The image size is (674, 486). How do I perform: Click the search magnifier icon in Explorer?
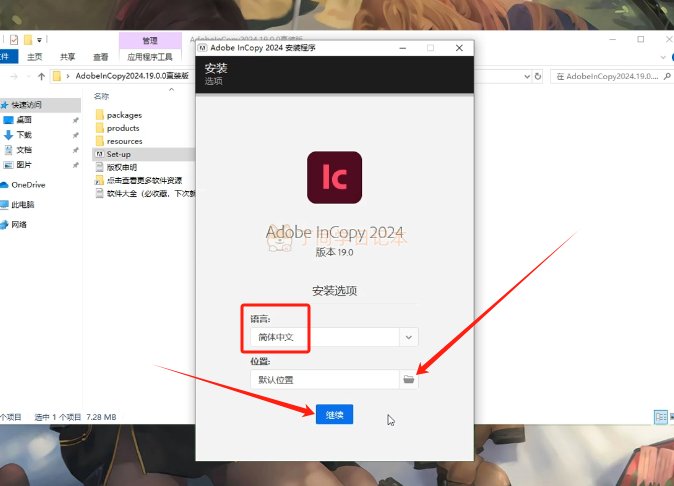tap(667, 76)
